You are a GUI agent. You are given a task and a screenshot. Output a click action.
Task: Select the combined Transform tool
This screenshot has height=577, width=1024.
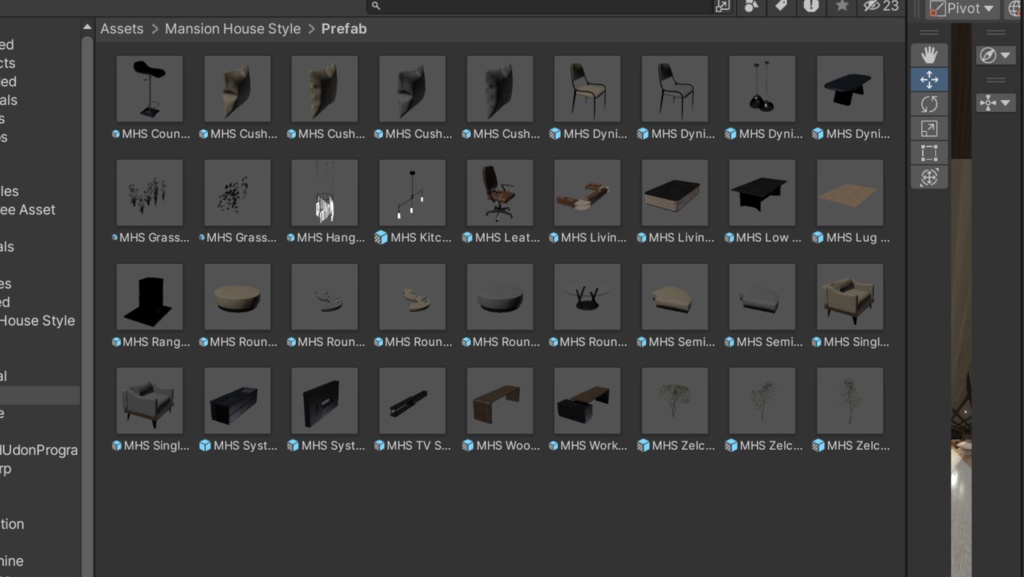pyautogui.click(x=929, y=176)
